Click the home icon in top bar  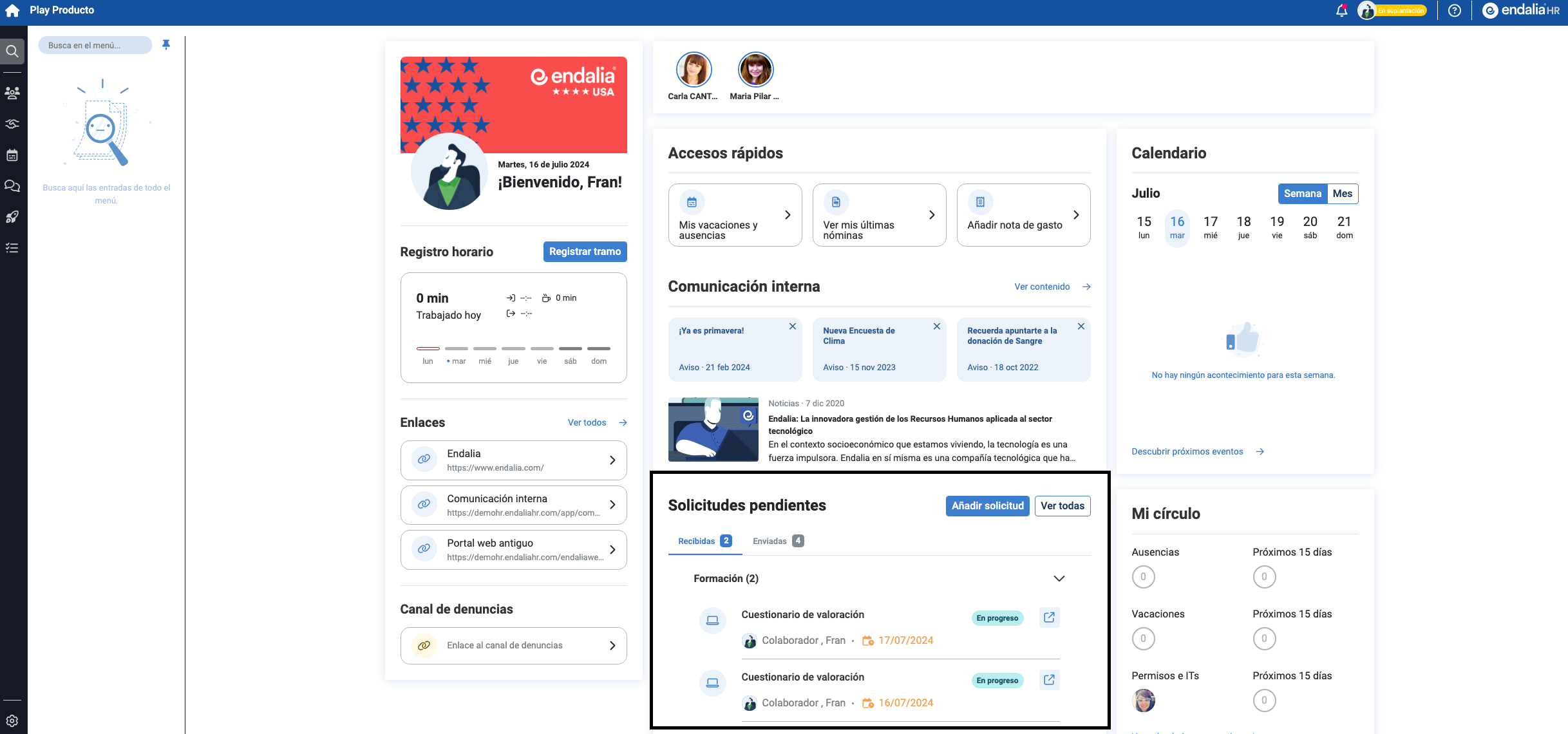point(12,10)
